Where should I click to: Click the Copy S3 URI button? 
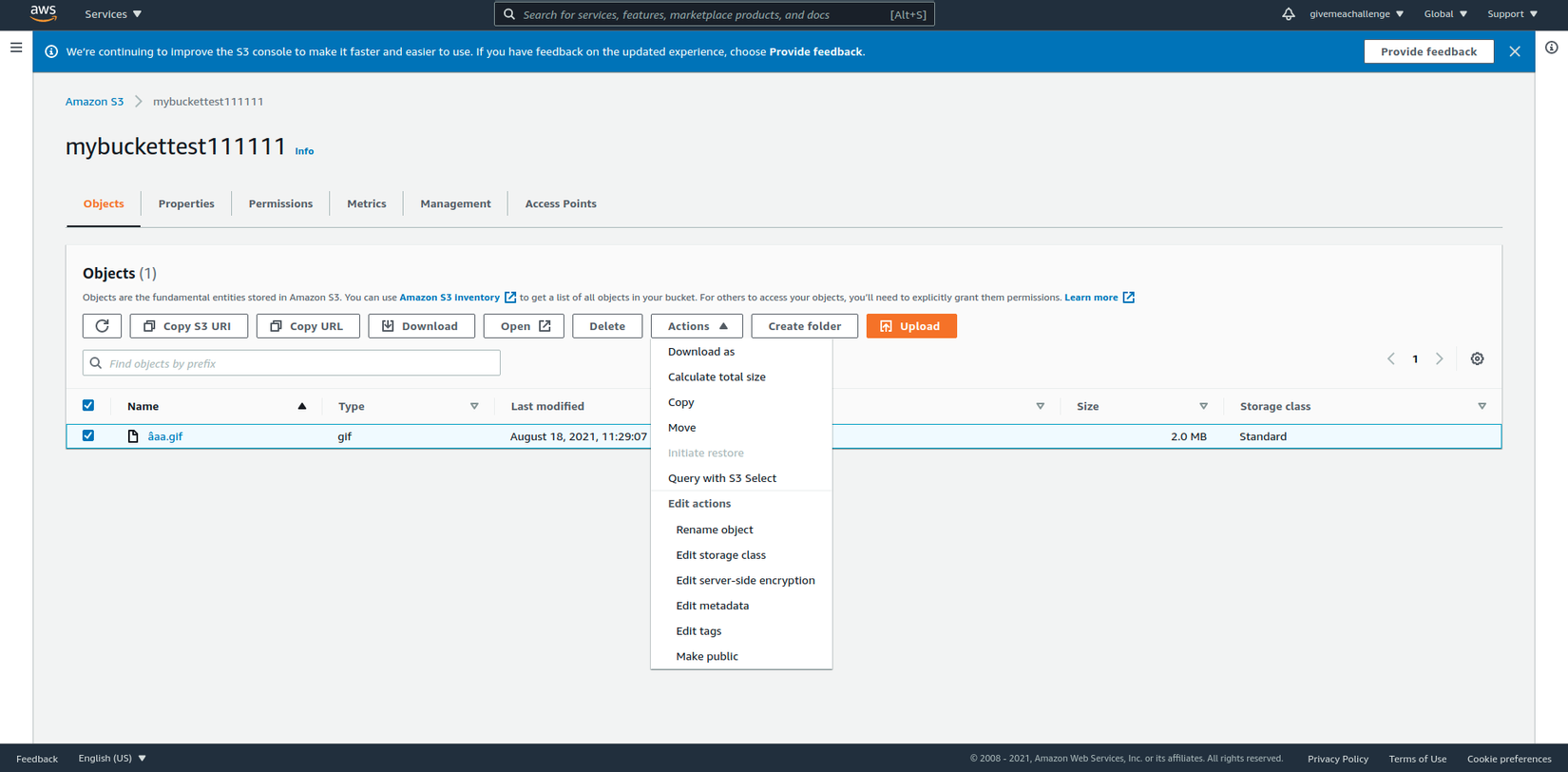(x=189, y=326)
